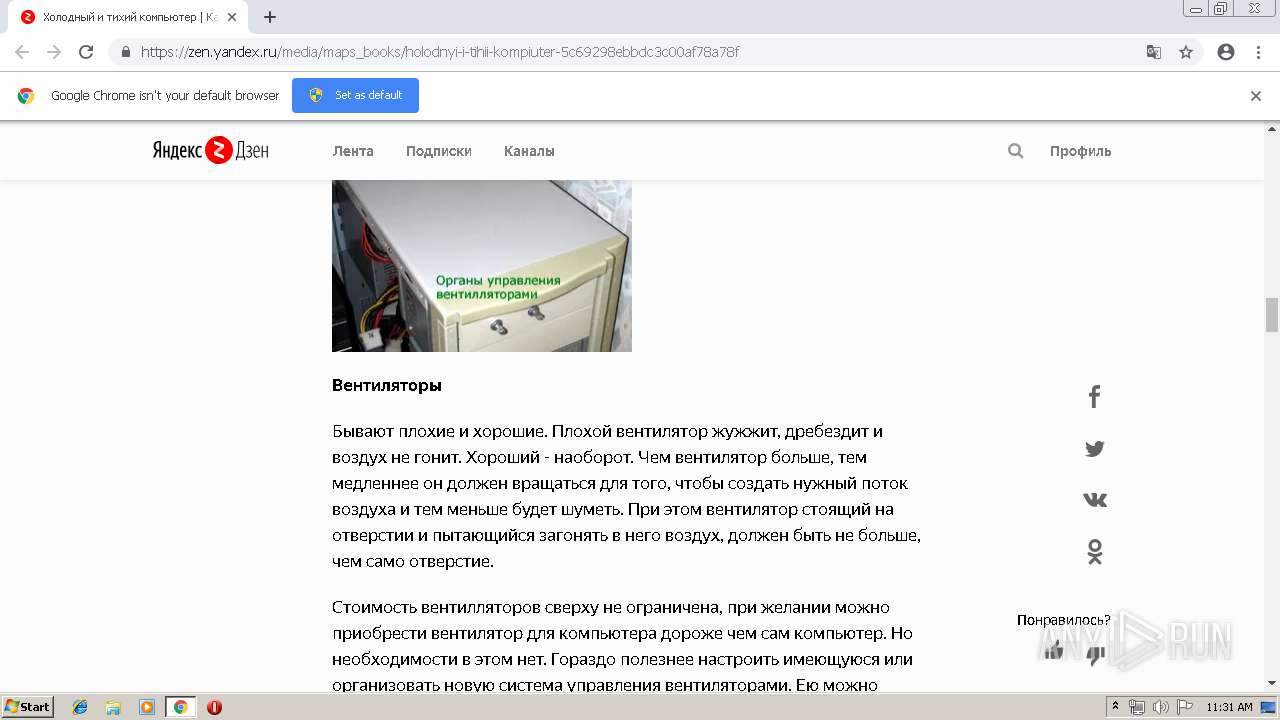Open Chrome profile avatar

[1226, 52]
